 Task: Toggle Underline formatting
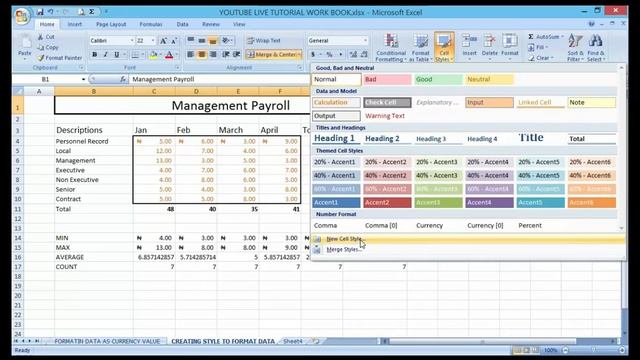click(x=116, y=55)
